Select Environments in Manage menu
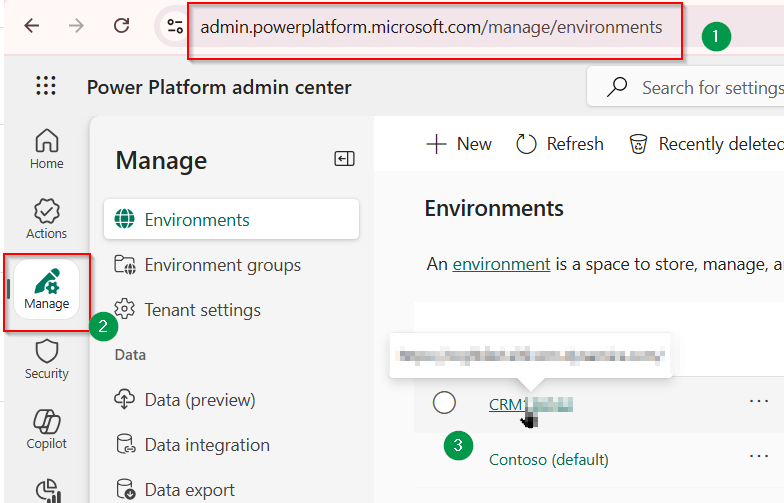 [x=232, y=220]
